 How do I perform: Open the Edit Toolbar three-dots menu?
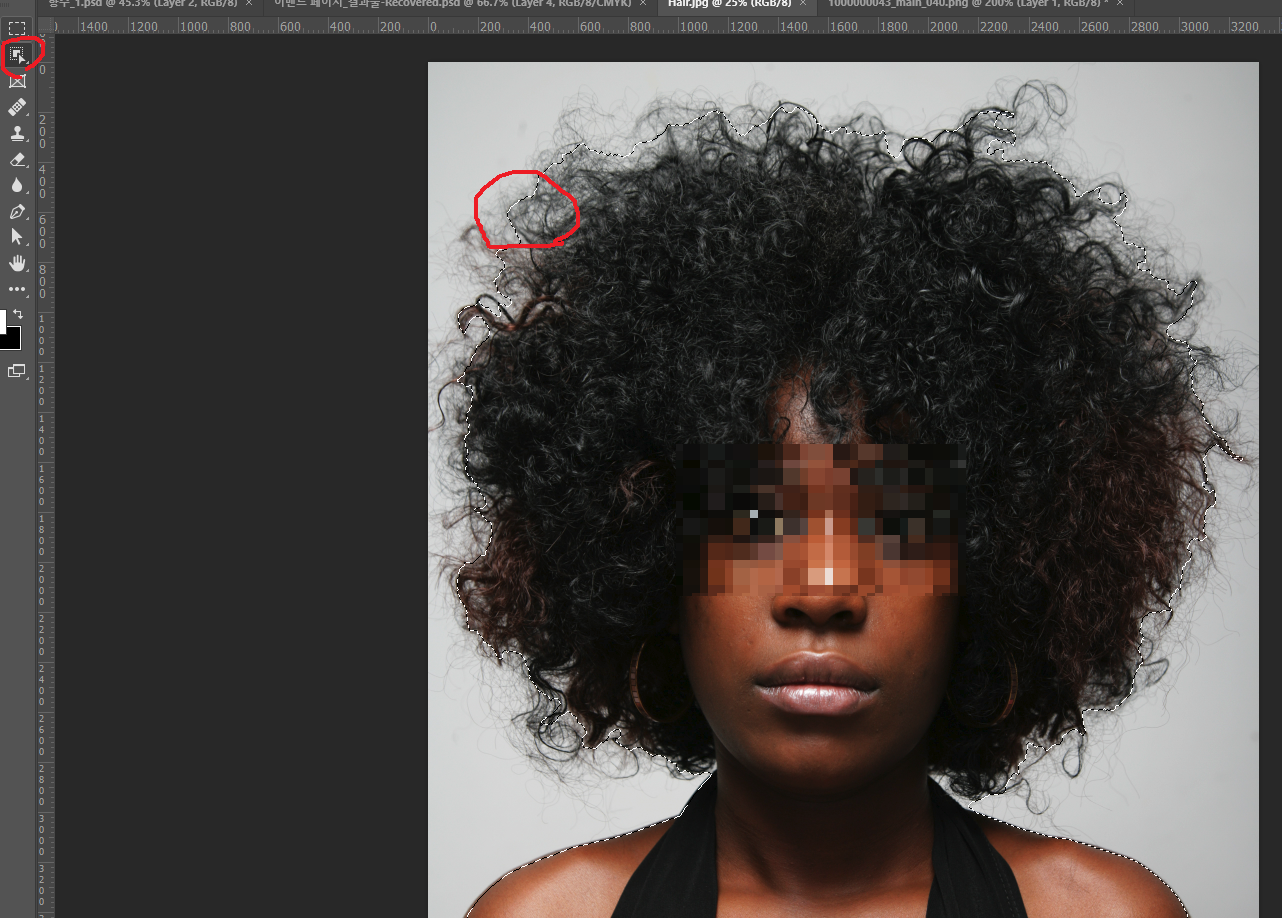[17, 289]
